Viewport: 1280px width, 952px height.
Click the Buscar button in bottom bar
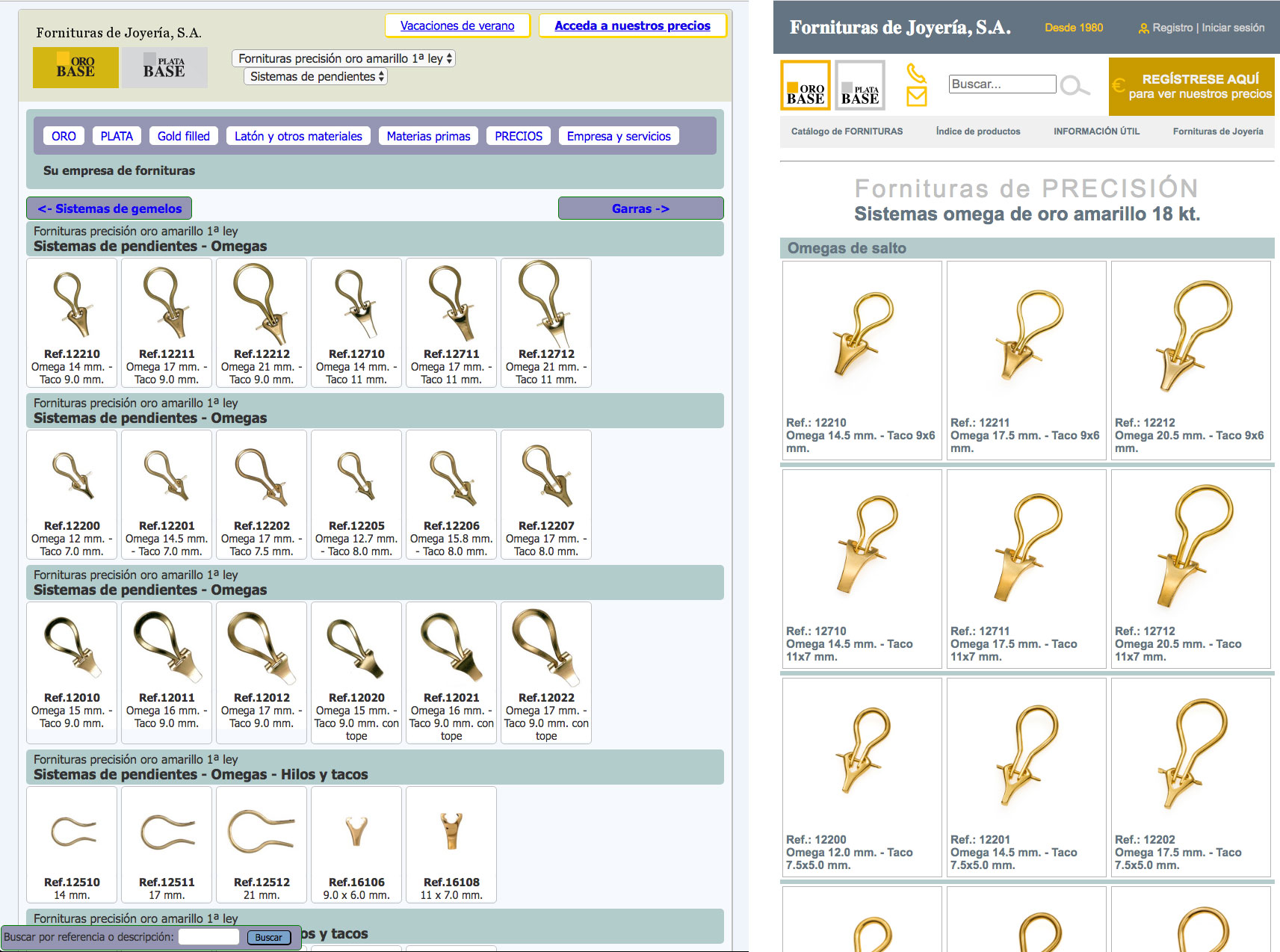(x=268, y=937)
